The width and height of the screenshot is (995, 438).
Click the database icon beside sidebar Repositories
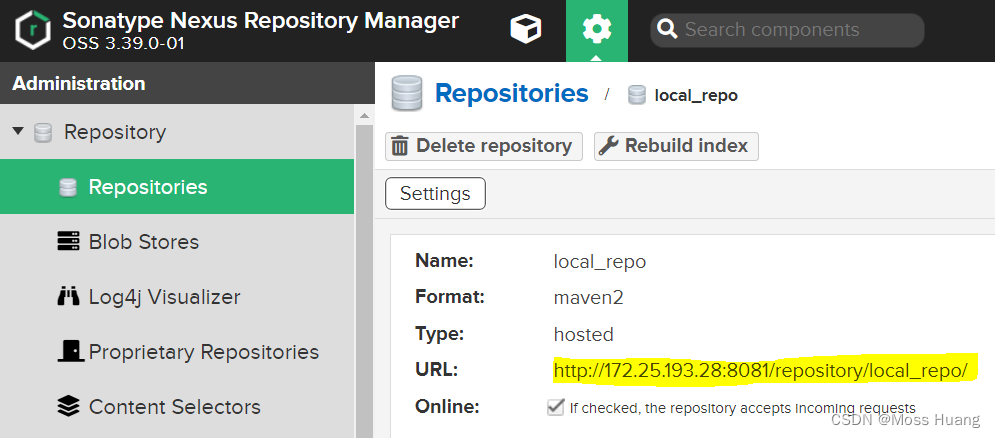[67, 187]
